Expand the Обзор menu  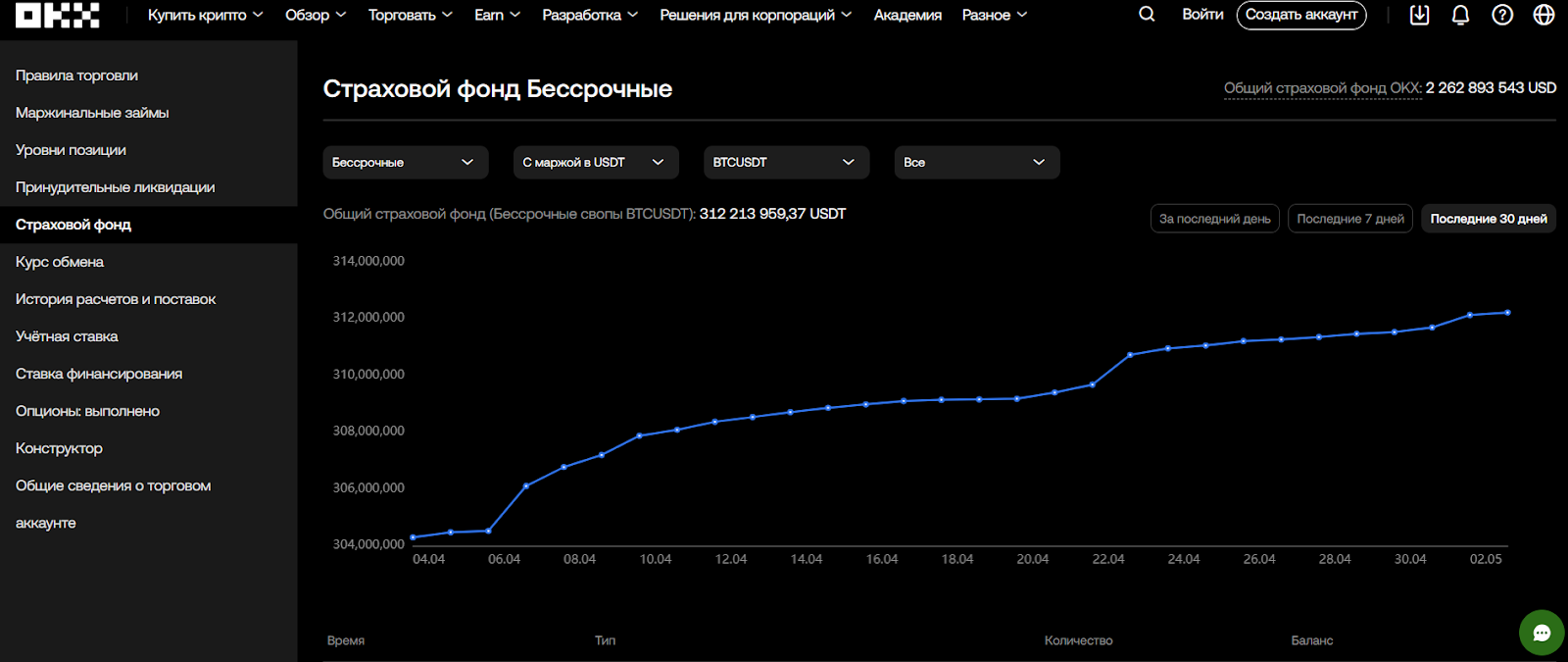[x=316, y=15]
